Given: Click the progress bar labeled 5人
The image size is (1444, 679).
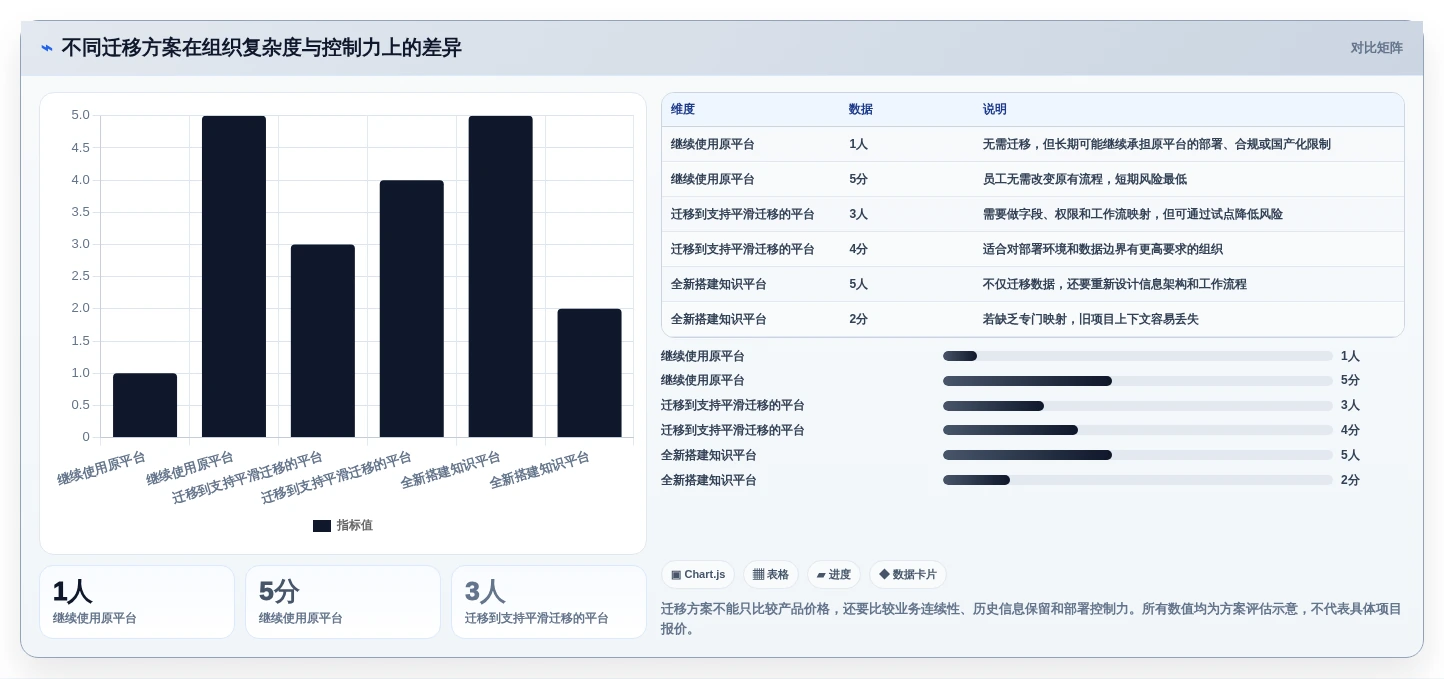Looking at the screenshot, I should [x=1138, y=455].
